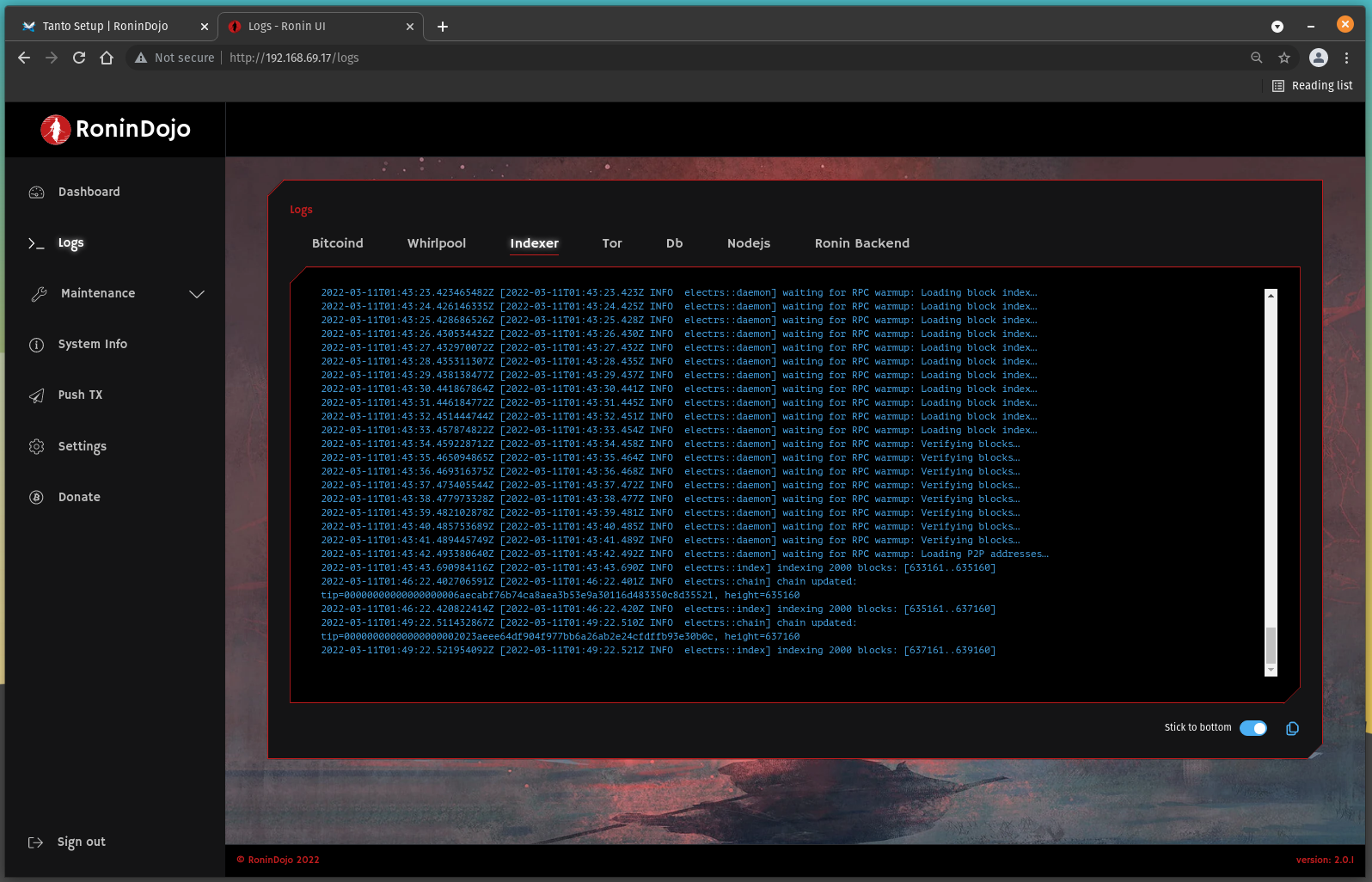Open the browser three-dot menu
This screenshot has height=882, width=1372.
[x=1346, y=58]
